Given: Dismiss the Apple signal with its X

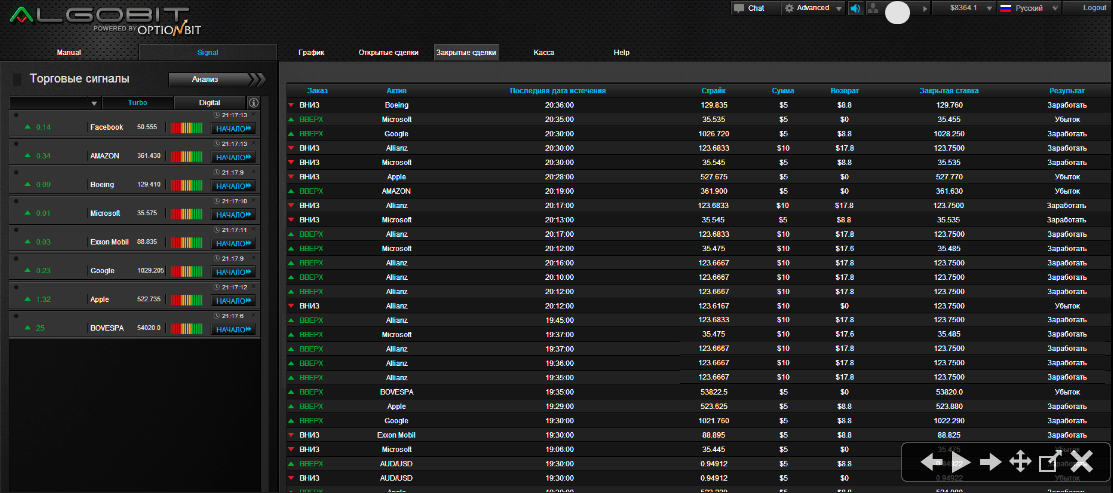Looking at the screenshot, I should coord(254,287).
